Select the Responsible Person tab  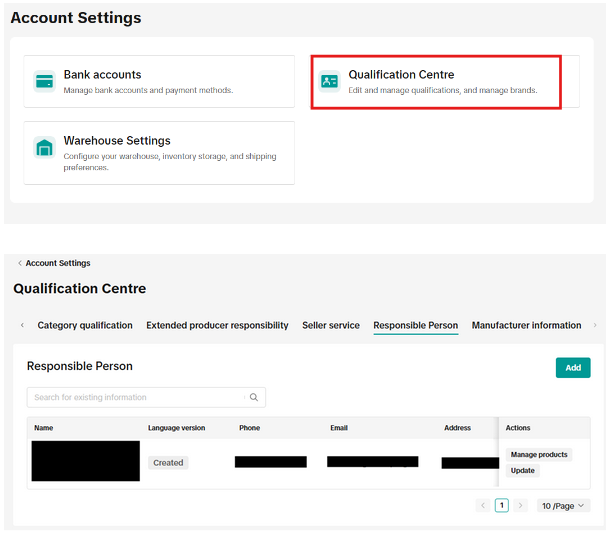(x=416, y=325)
